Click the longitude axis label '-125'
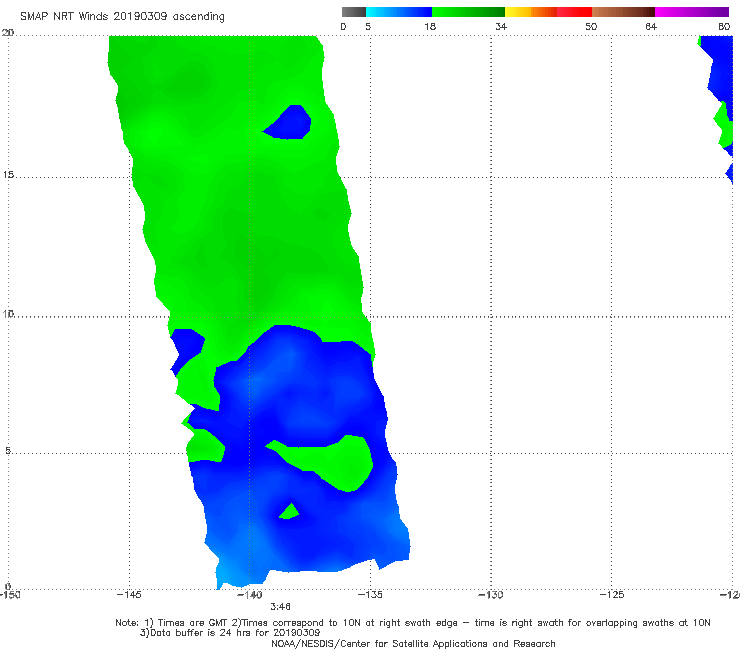 (x=612, y=594)
